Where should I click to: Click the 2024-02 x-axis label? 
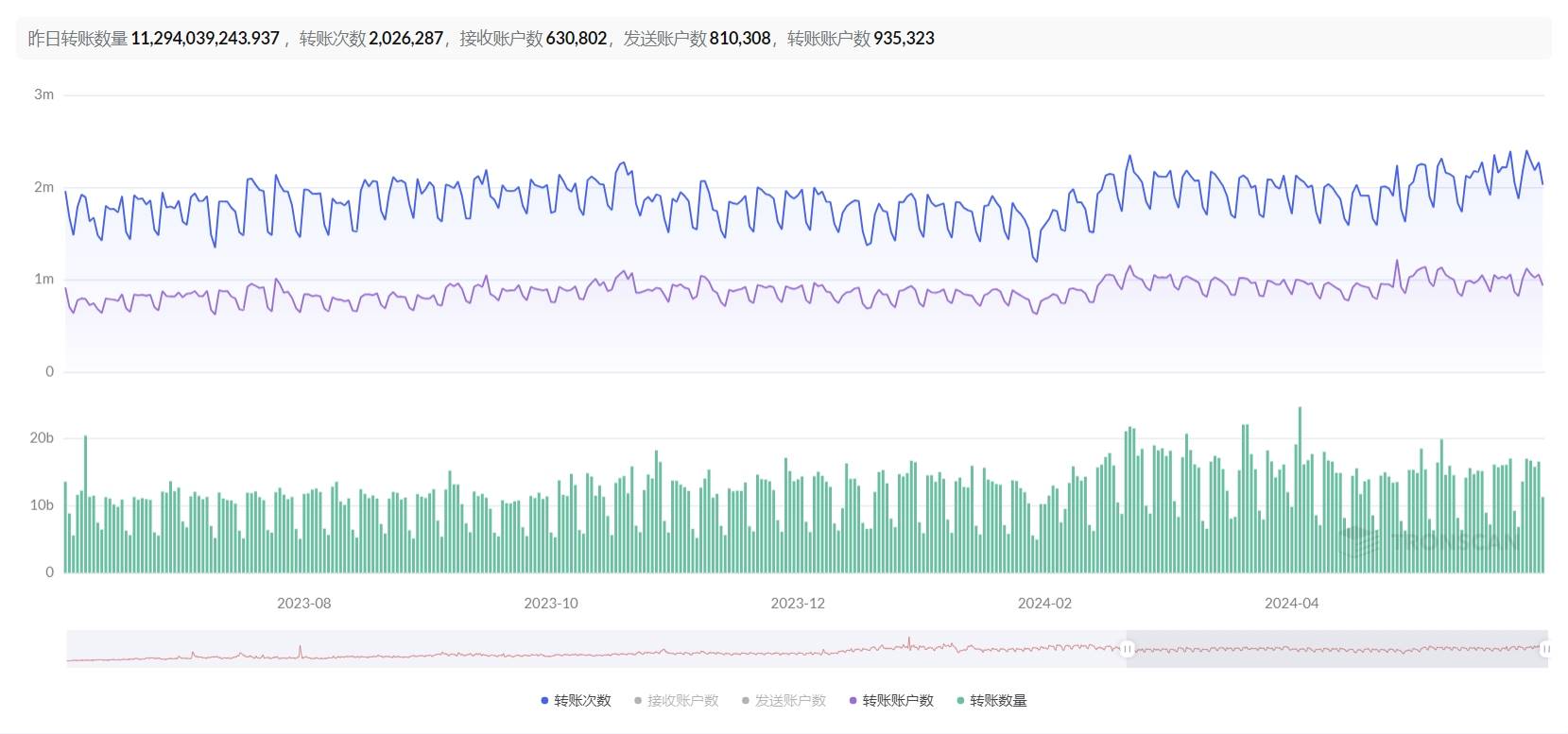[1044, 604]
